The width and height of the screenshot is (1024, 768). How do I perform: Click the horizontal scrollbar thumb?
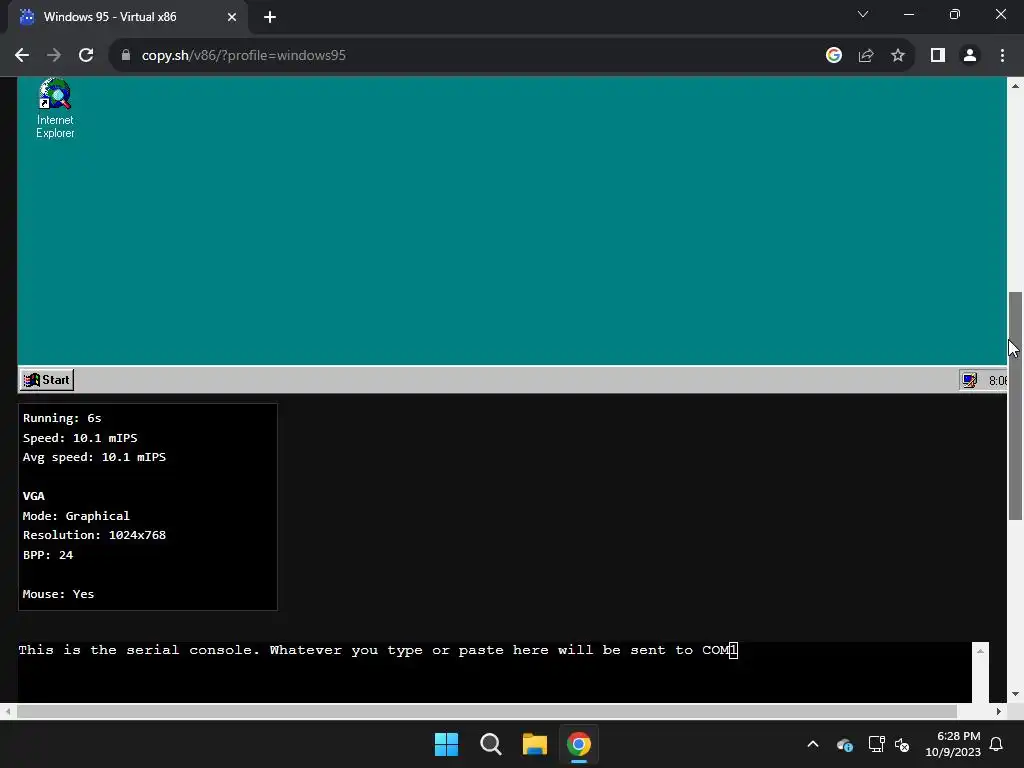487,711
